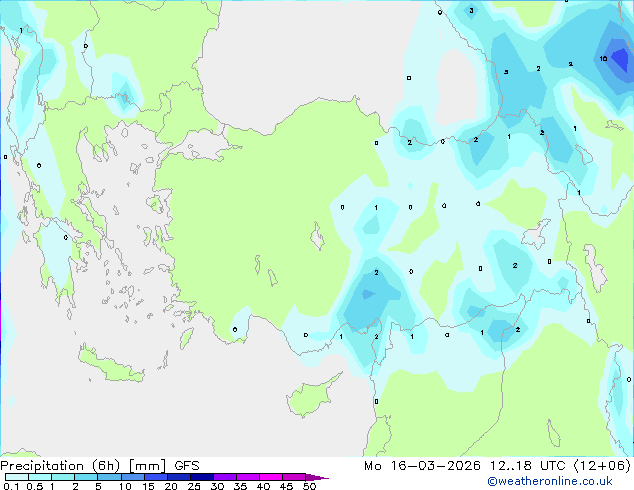
Task: Click the 0.1–0.5 mm palest legend swatch
Action: 17,477
